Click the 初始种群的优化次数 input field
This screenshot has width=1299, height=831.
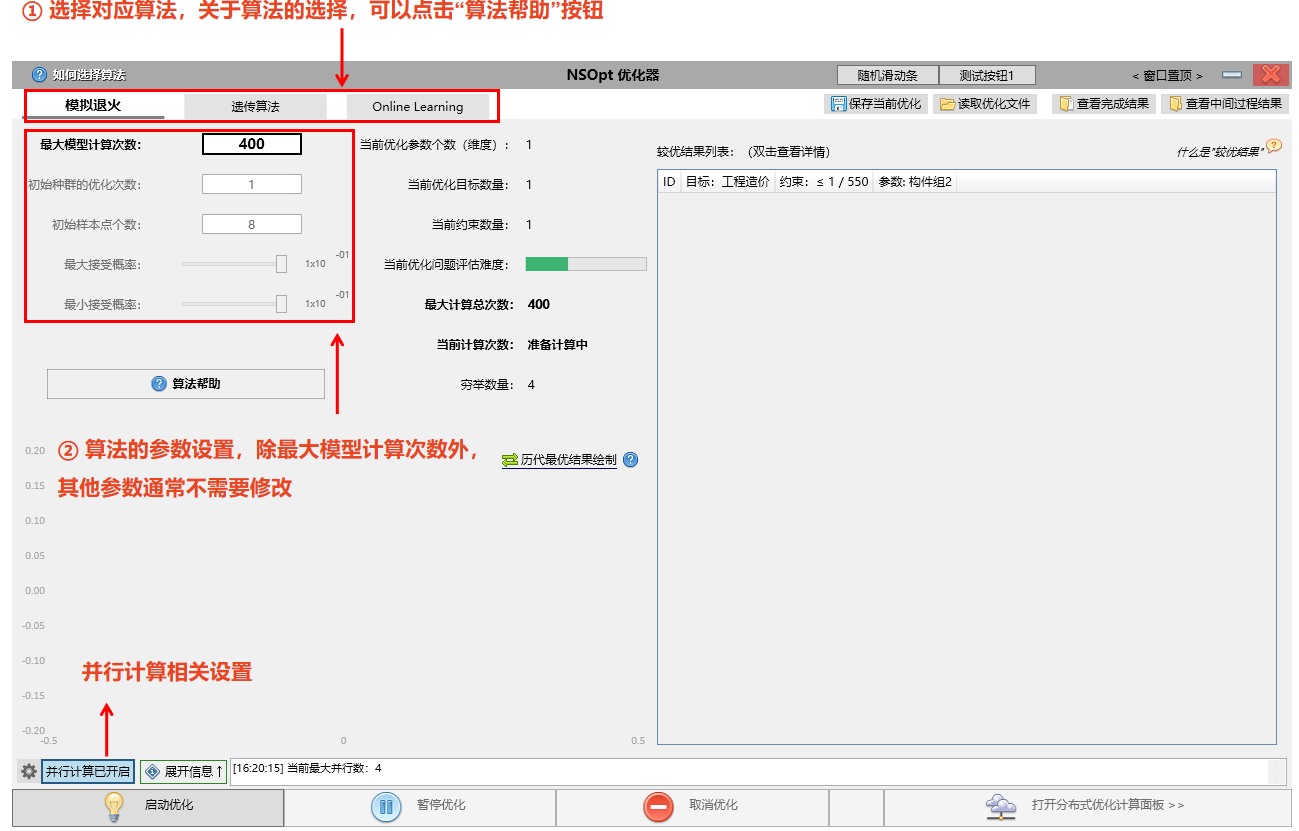pyautogui.click(x=252, y=184)
